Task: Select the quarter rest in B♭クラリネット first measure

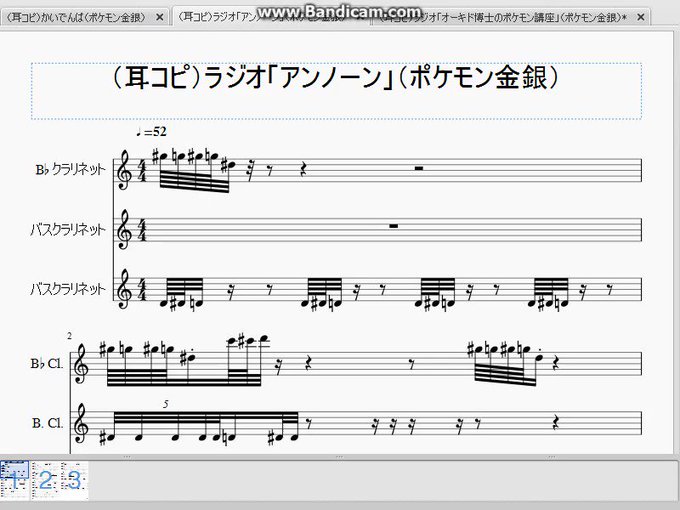Action: pyautogui.click(x=305, y=171)
